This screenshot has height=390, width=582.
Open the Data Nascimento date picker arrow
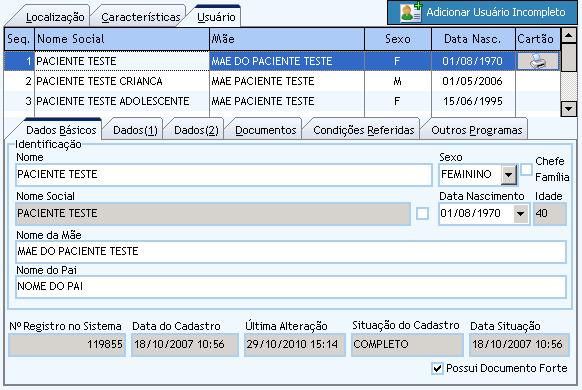coord(521,214)
